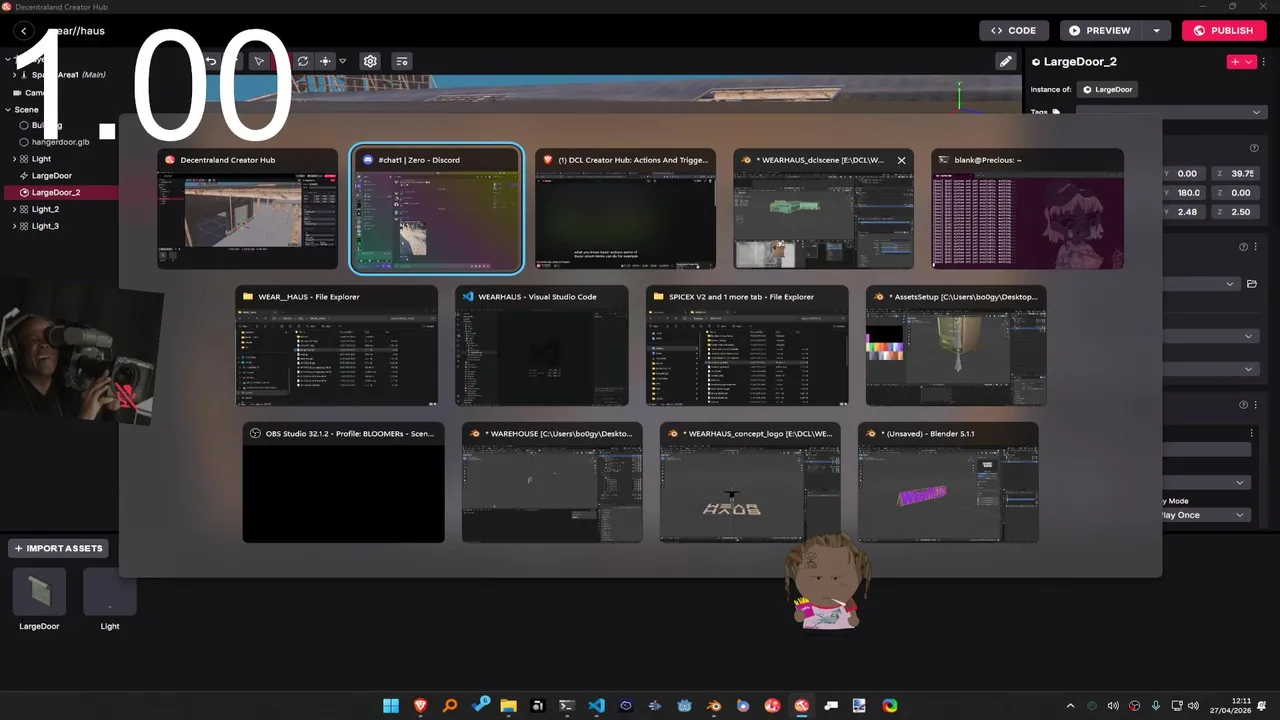Go back with the arrow button
1280x720 pixels.
(x=24, y=31)
